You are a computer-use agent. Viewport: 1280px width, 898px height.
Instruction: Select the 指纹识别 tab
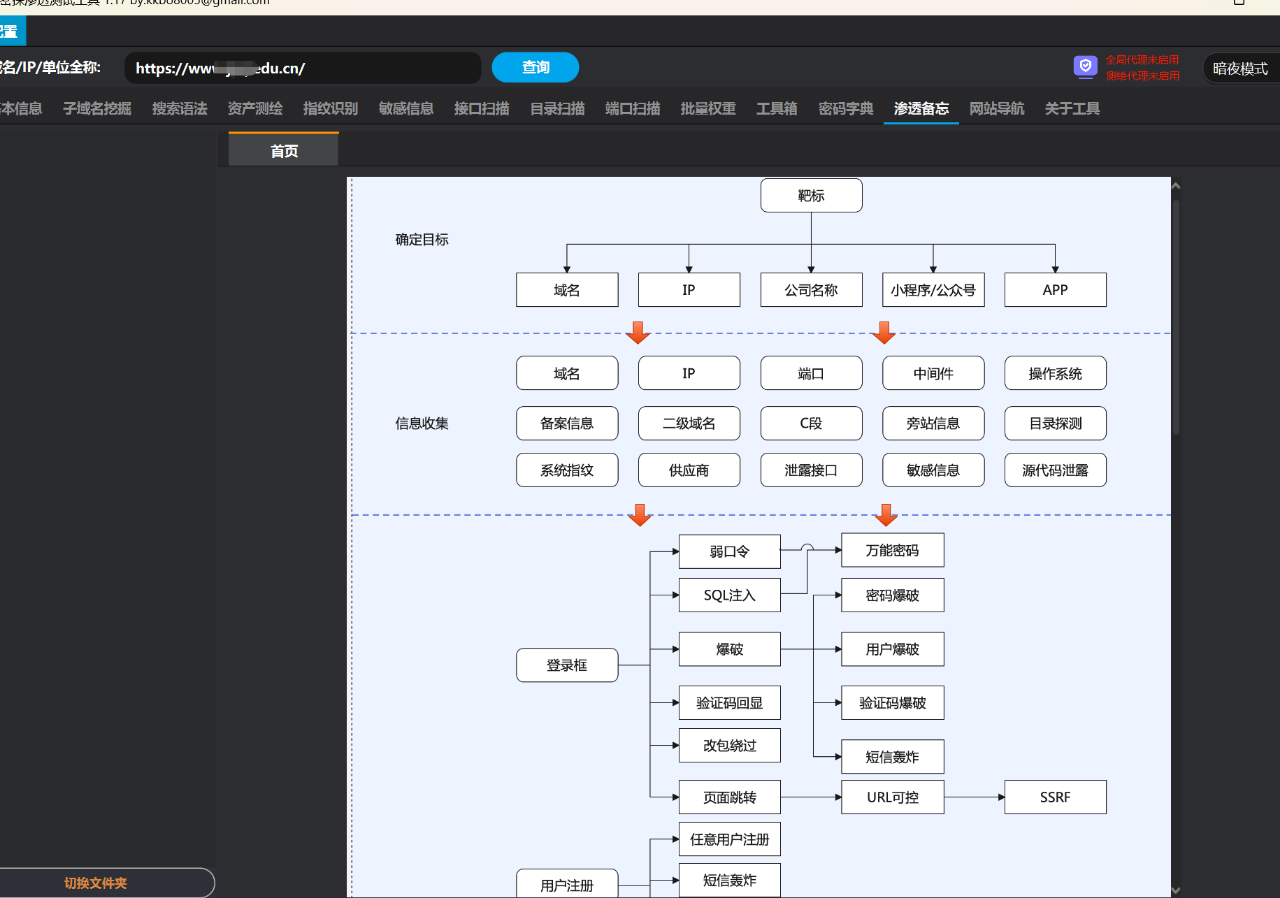330,108
